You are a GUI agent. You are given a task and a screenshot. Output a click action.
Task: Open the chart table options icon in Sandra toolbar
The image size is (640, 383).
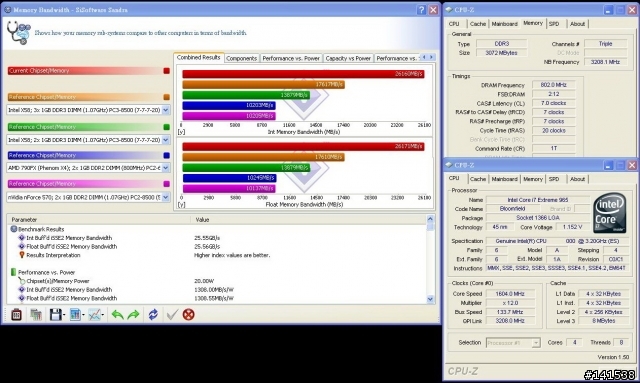click(x=75, y=314)
